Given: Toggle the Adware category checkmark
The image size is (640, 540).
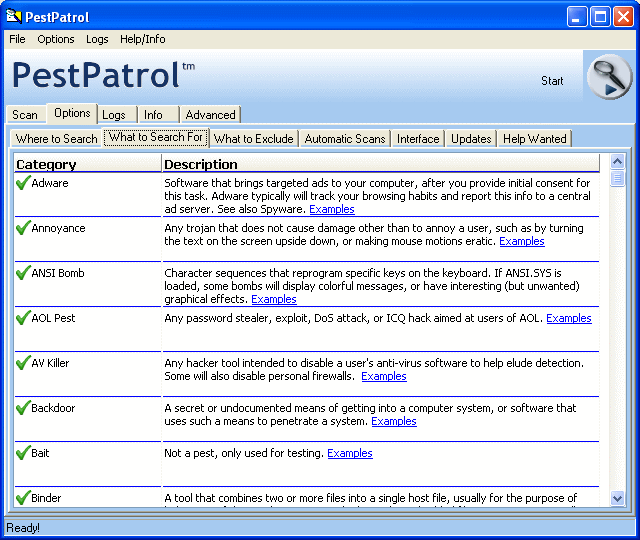Looking at the screenshot, I should 23,183.
